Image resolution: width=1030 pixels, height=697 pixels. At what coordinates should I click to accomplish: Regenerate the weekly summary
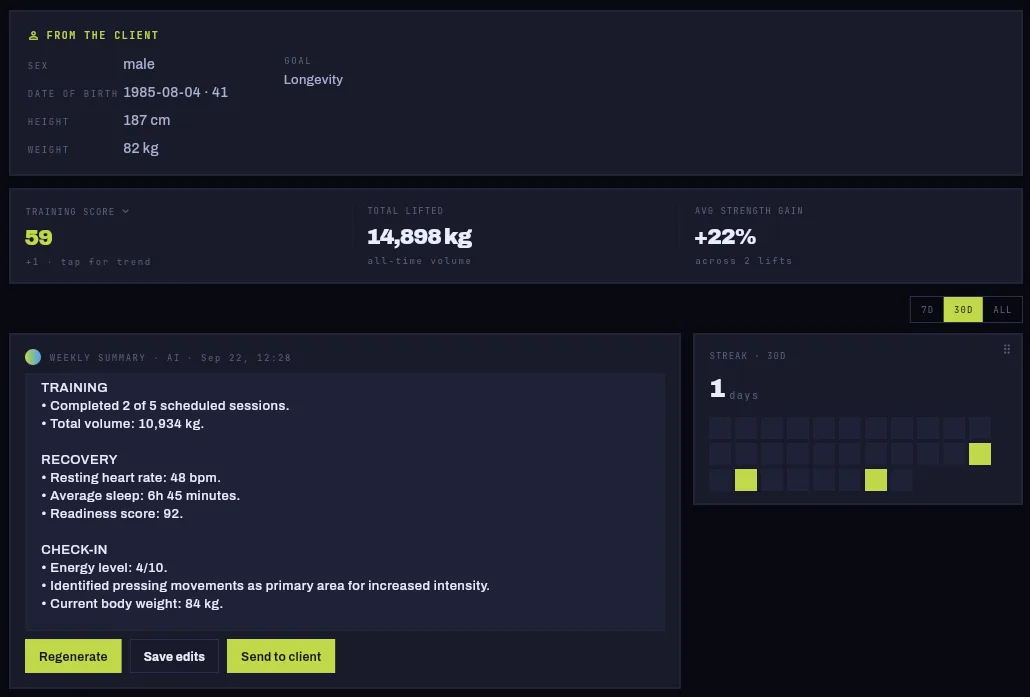(73, 656)
